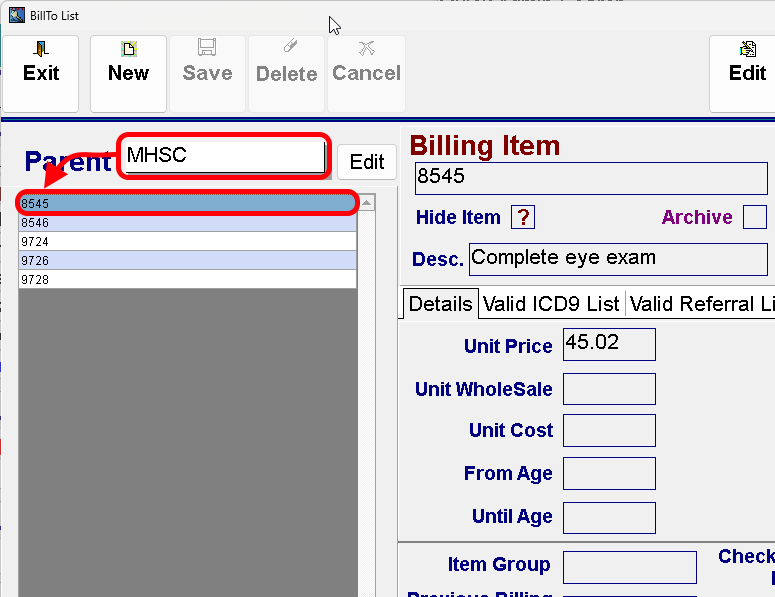
Task: Focus the Desc. Complete eye exam field
Action: tap(617, 258)
